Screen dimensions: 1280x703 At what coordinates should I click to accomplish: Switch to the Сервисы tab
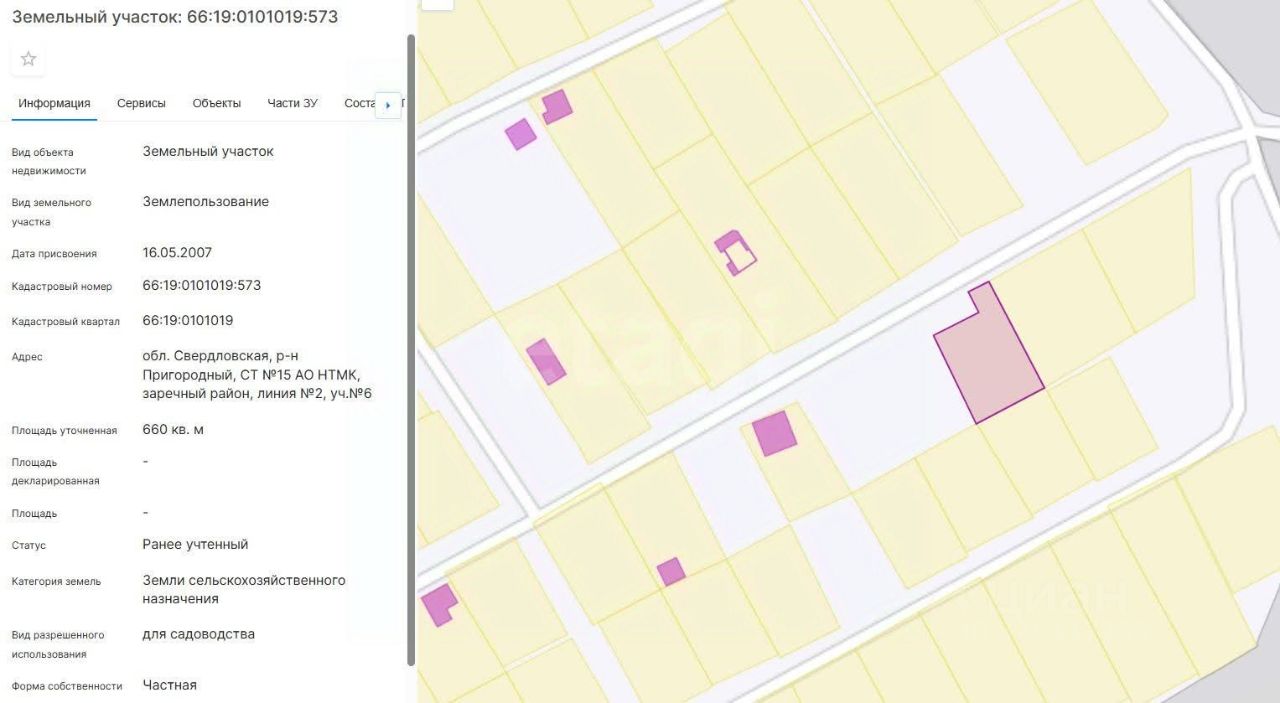point(141,103)
